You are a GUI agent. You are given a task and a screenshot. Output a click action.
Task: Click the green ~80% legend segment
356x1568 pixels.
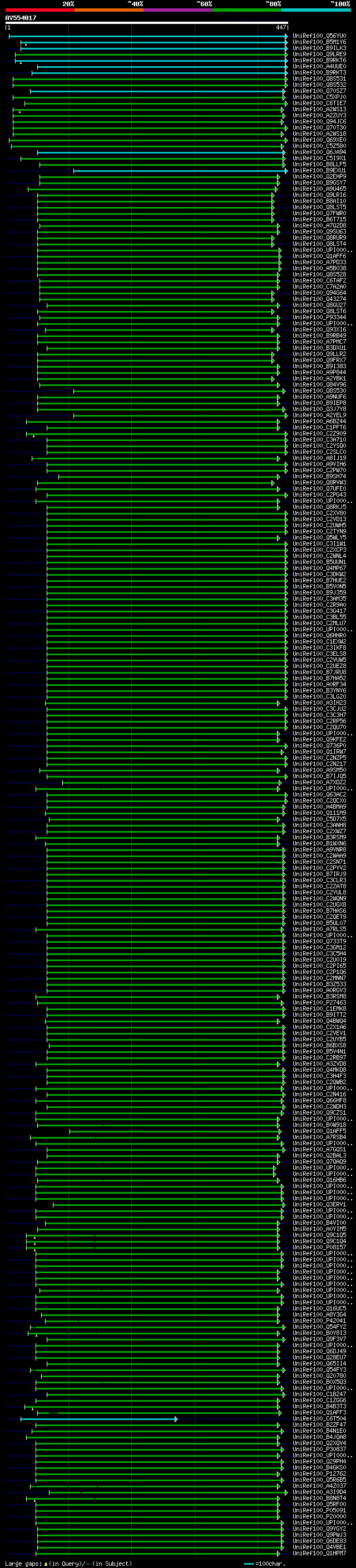pyautogui.click(x=247, y=10)
